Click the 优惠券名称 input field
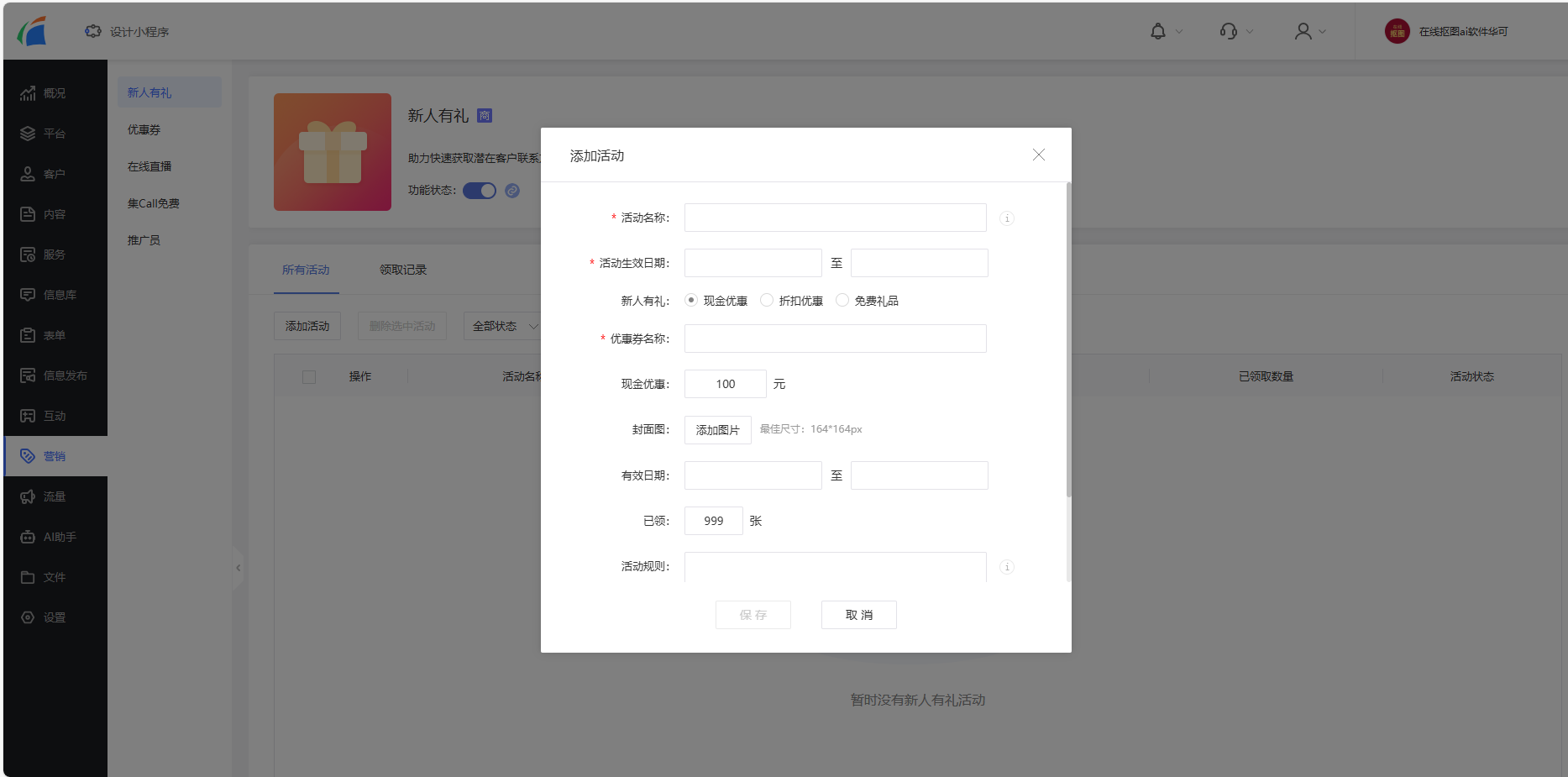This screenshot has height=777, width=1568. click(835, 339)
